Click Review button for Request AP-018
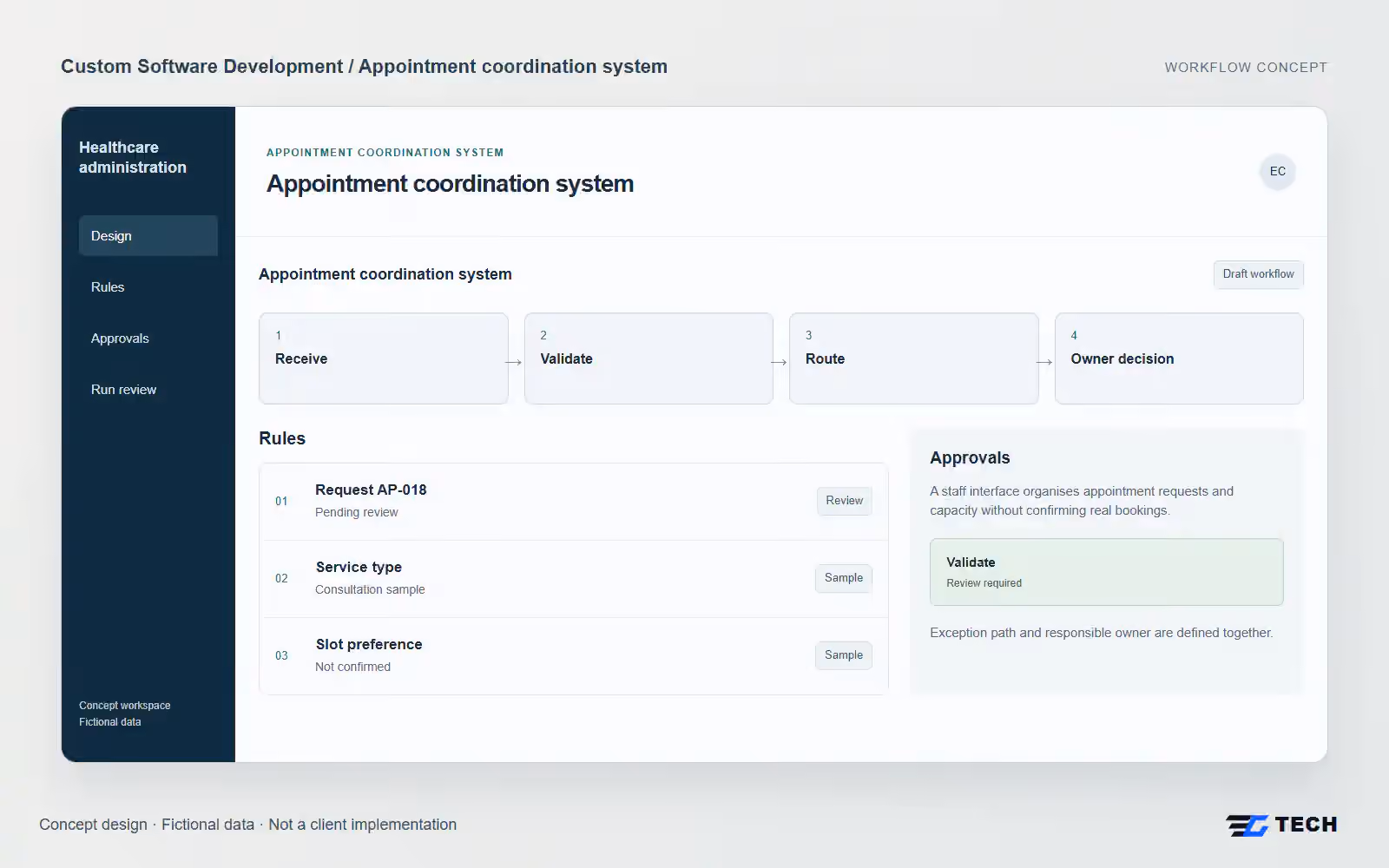This screenshot has height=868, width=1389. 844,501
